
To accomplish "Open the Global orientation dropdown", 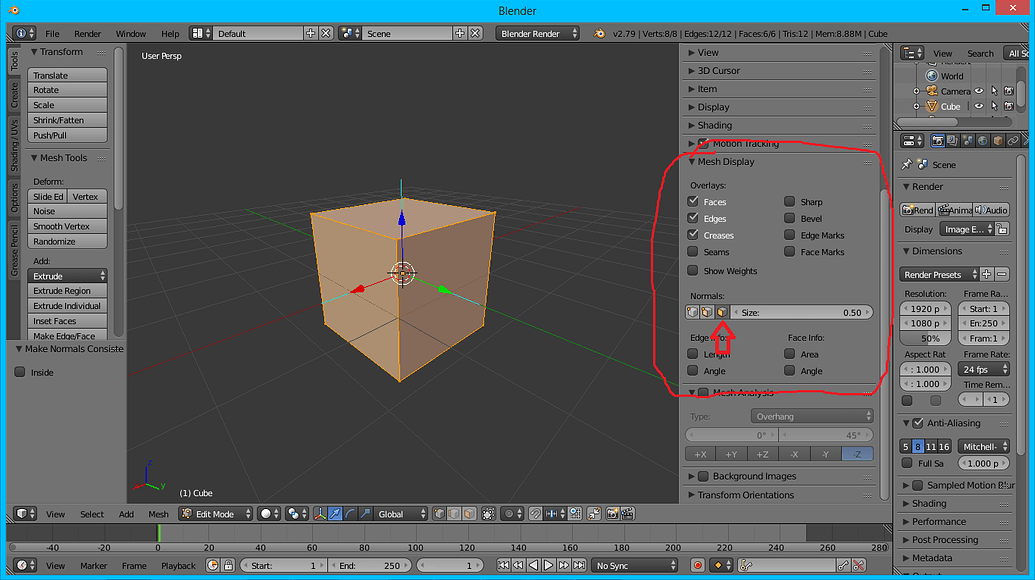I will [x=401, y=513].
